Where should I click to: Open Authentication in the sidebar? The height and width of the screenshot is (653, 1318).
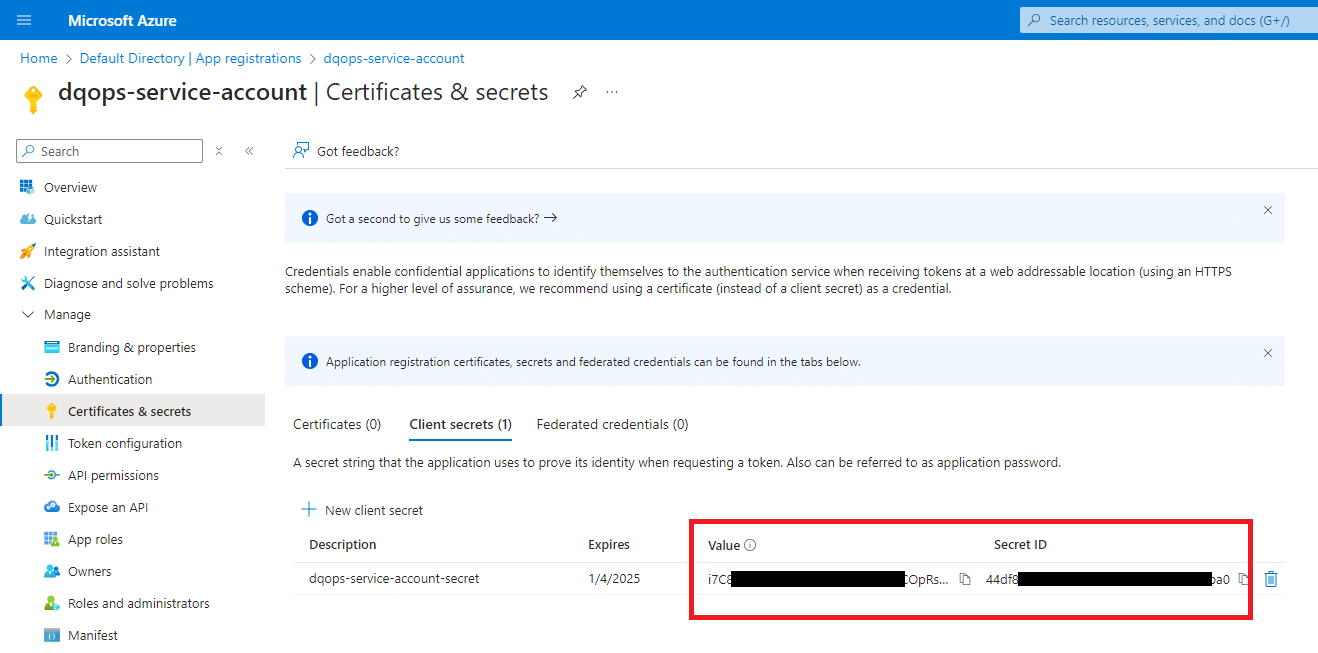click(x=110, y=379)
